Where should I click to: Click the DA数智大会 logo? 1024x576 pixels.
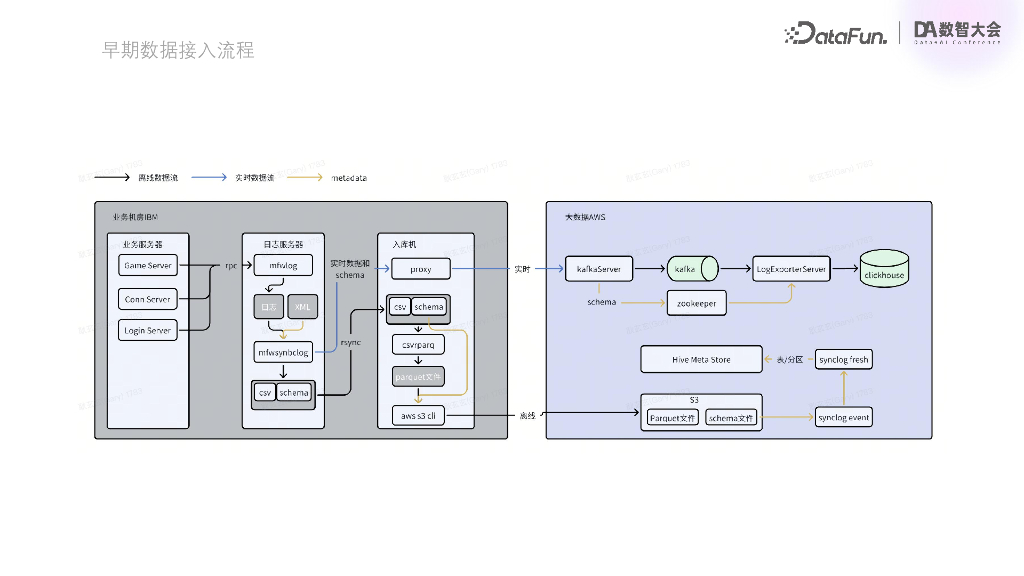pyautogui.click(x=957, y=32)
